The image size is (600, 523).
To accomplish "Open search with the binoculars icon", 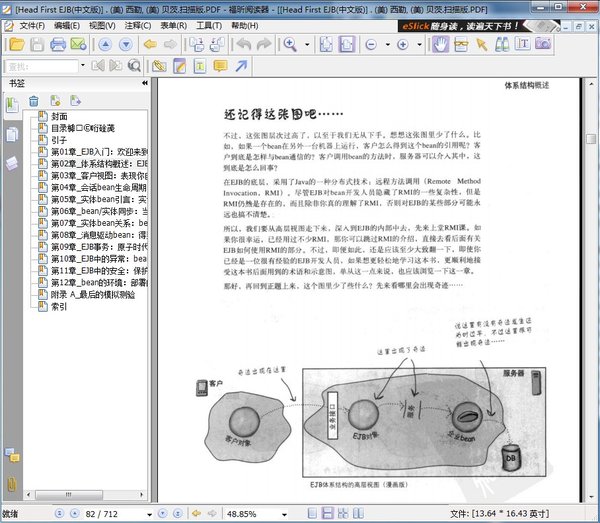I will tap(502, 45).
